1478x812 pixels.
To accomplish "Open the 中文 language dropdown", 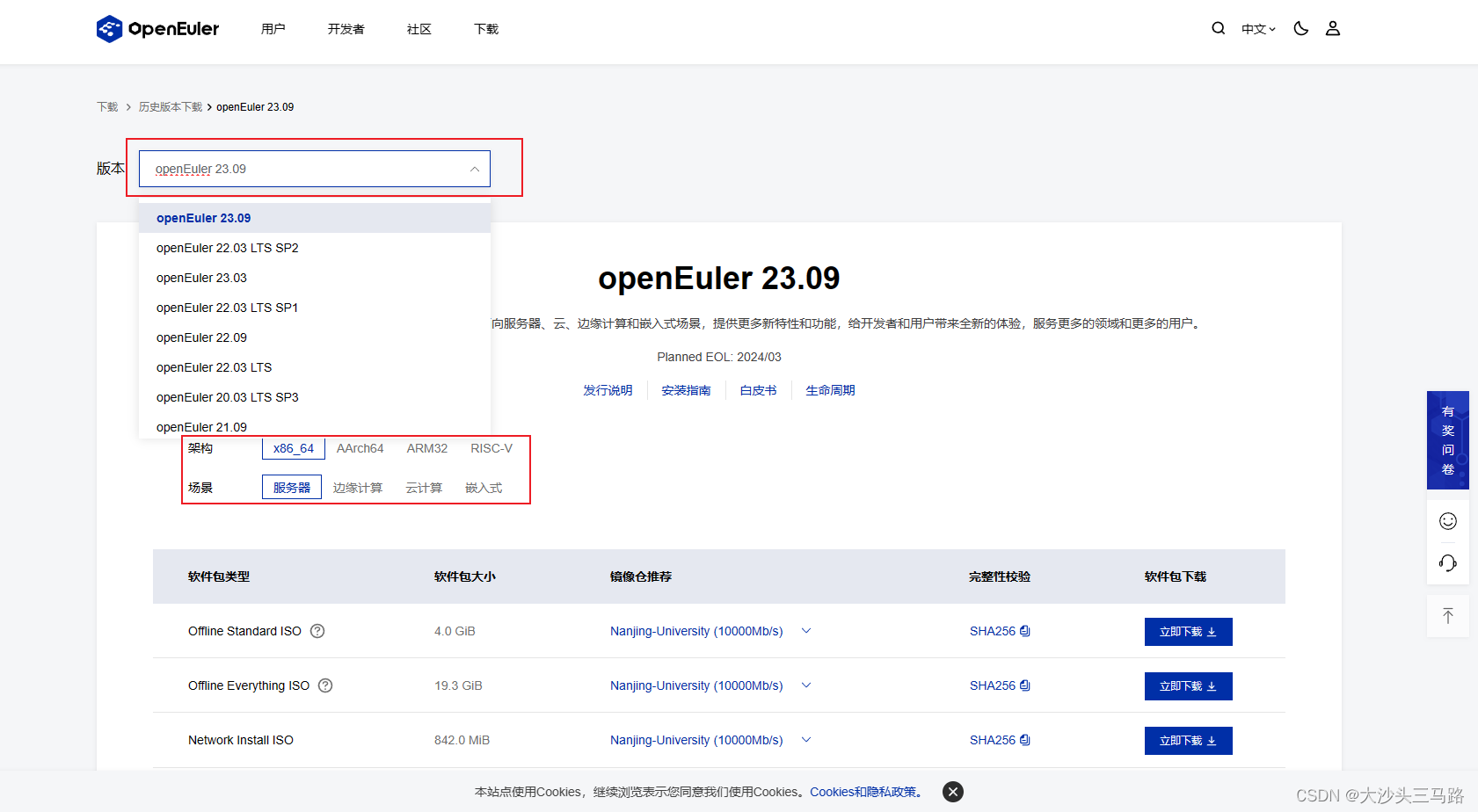I will (1258, 29).
